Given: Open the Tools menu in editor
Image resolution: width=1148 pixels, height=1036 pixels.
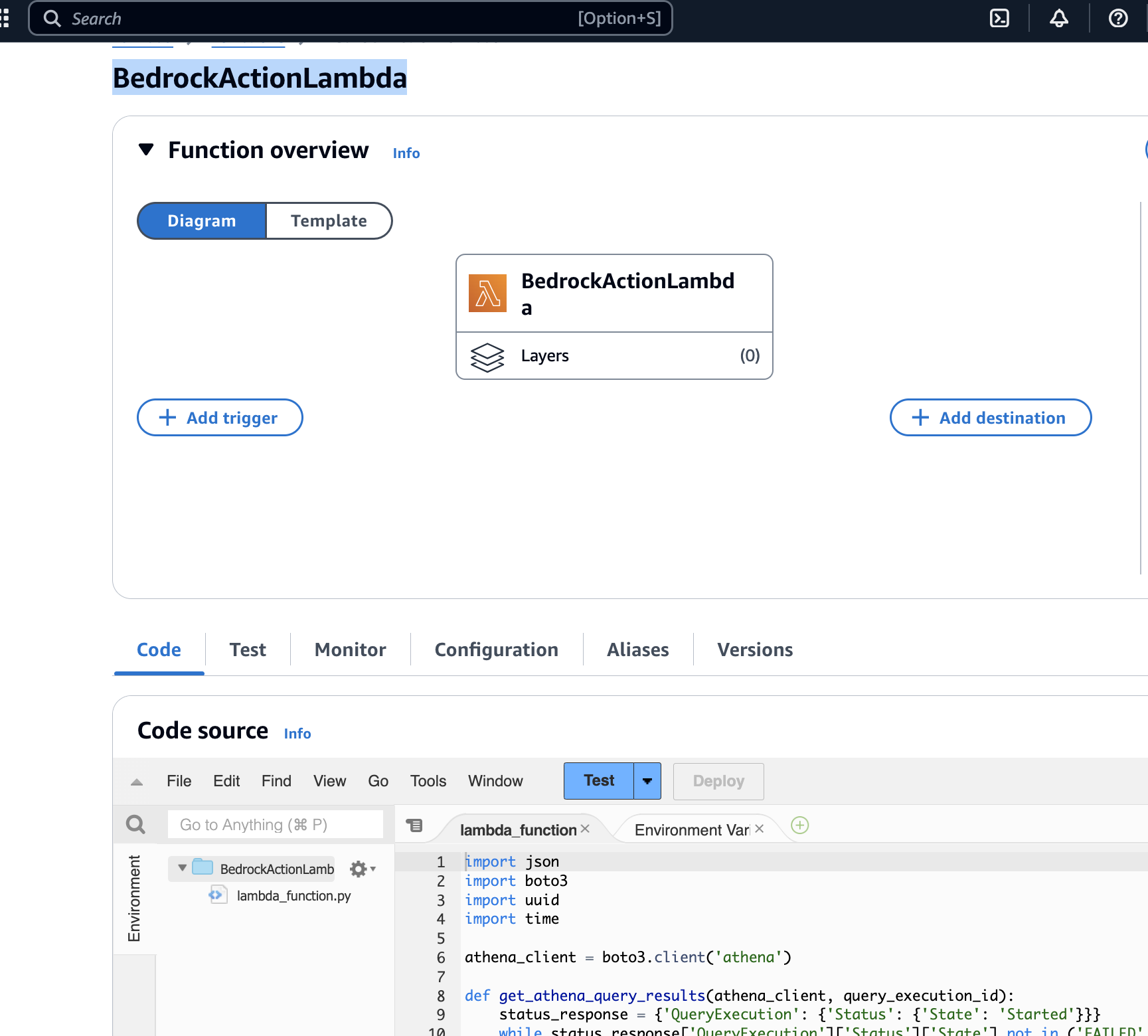Looking at the screenshot, I should click(428, 781).
